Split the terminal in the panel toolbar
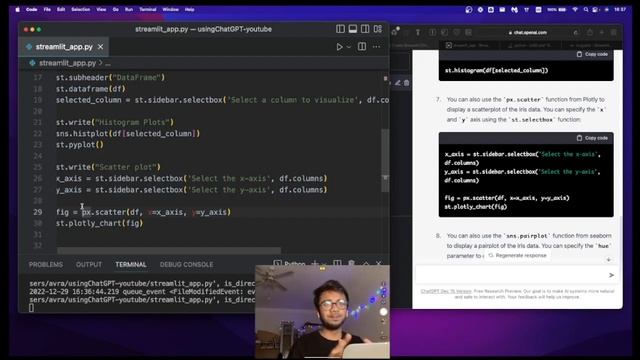The width and height of the screenshot is (640, 360). click(x=337, y=263)
